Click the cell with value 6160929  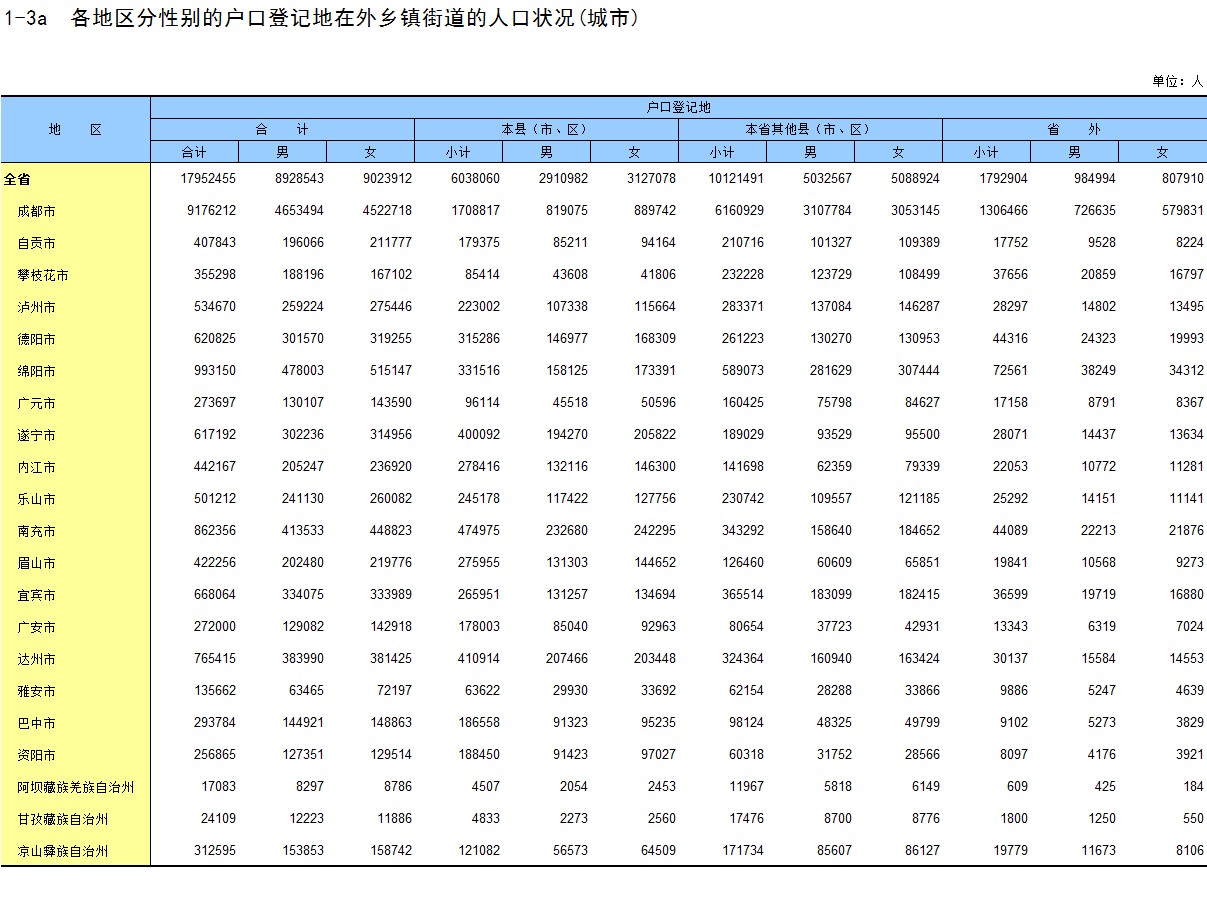(739, 211)
